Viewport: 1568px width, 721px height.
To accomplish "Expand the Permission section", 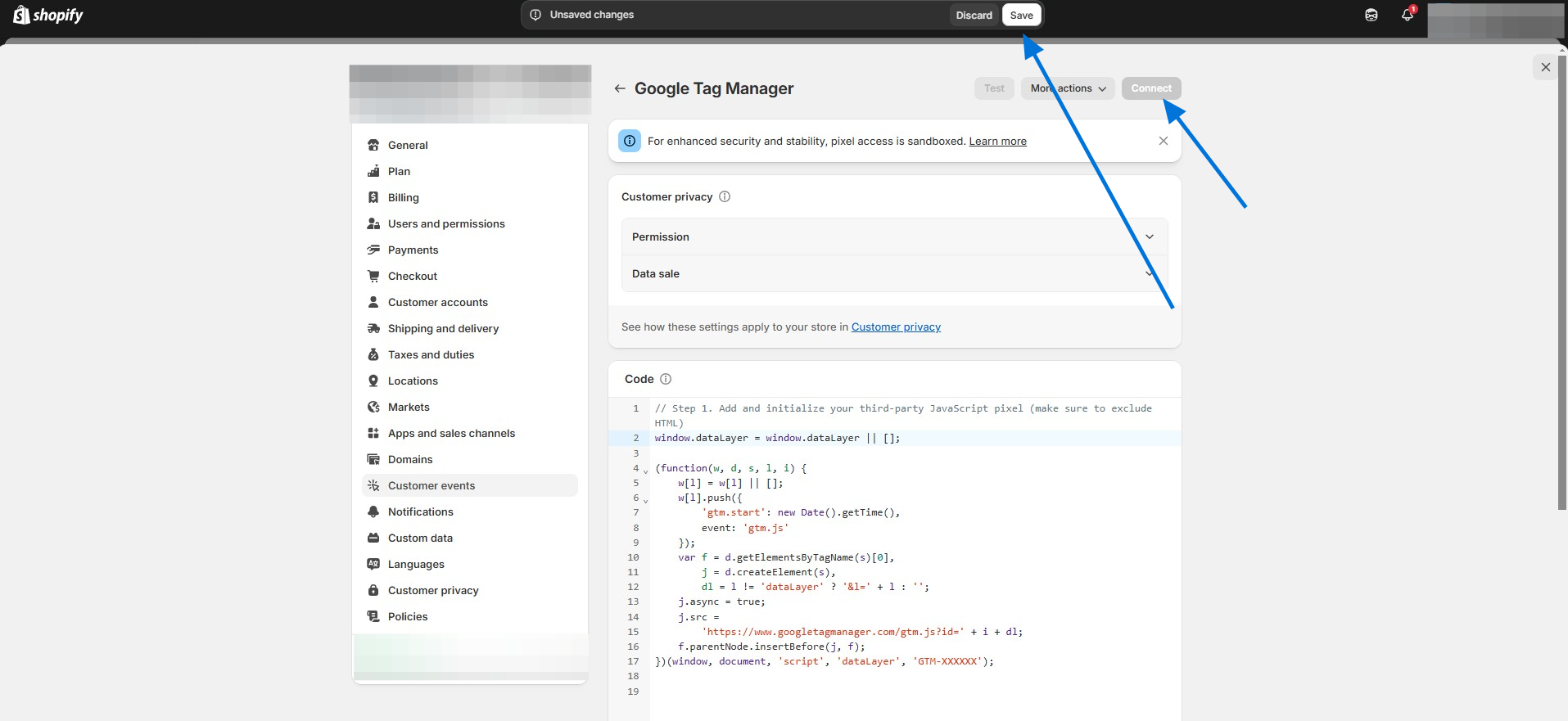I will click(x=894, y=237).
